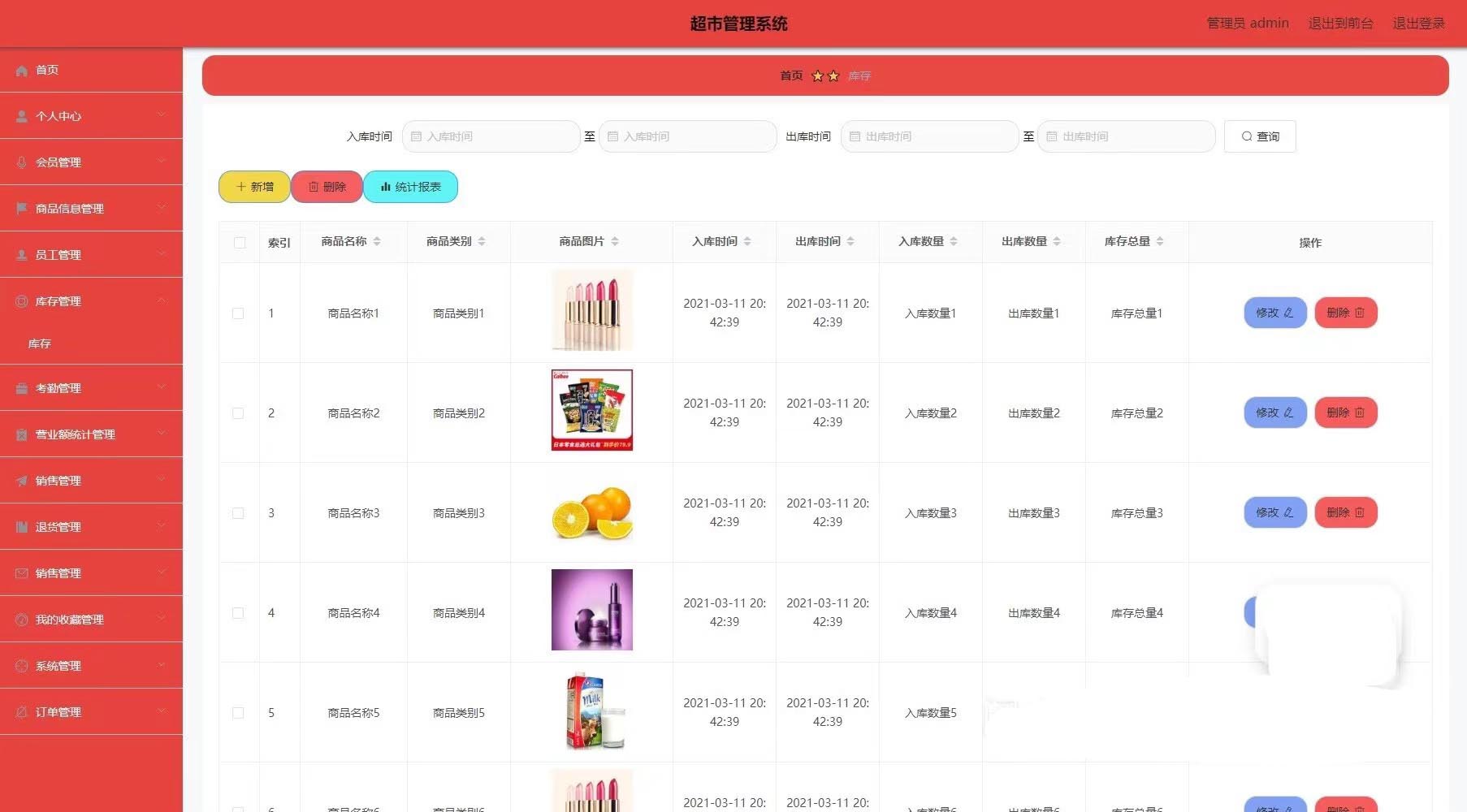
Task: Sort by 出库时间 column arrows
Action: pyautogui.click(x=850, y=241)
